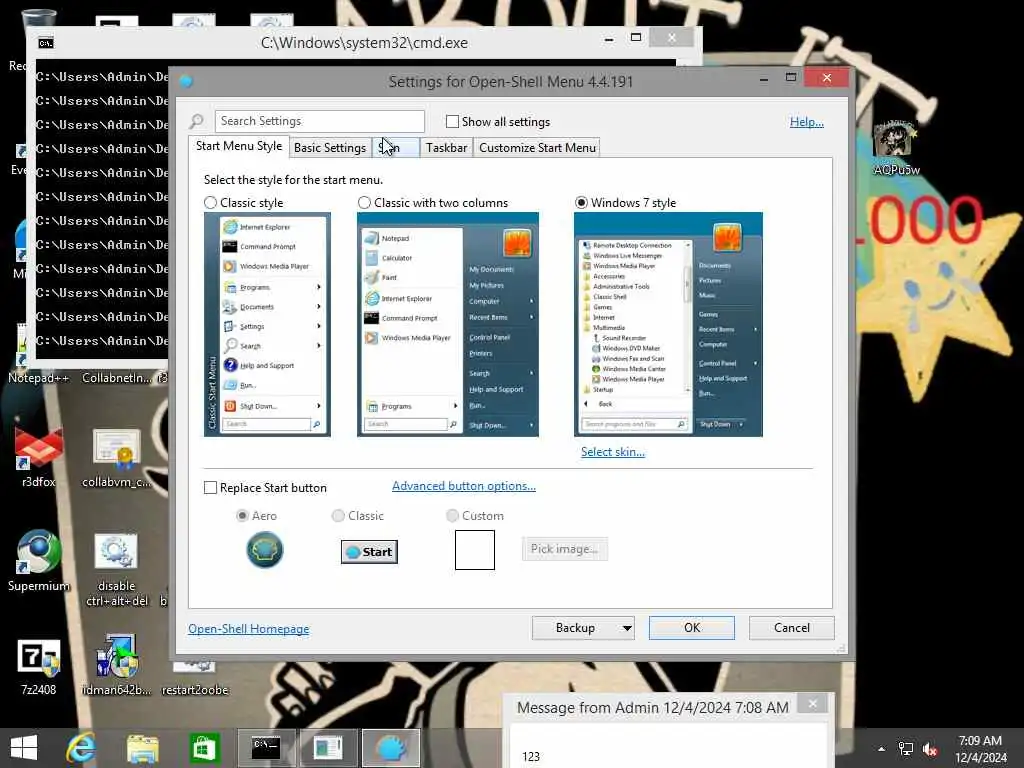Click the empty Custom button image box
Screen dimensions: 1024x768
pos(475,550)
